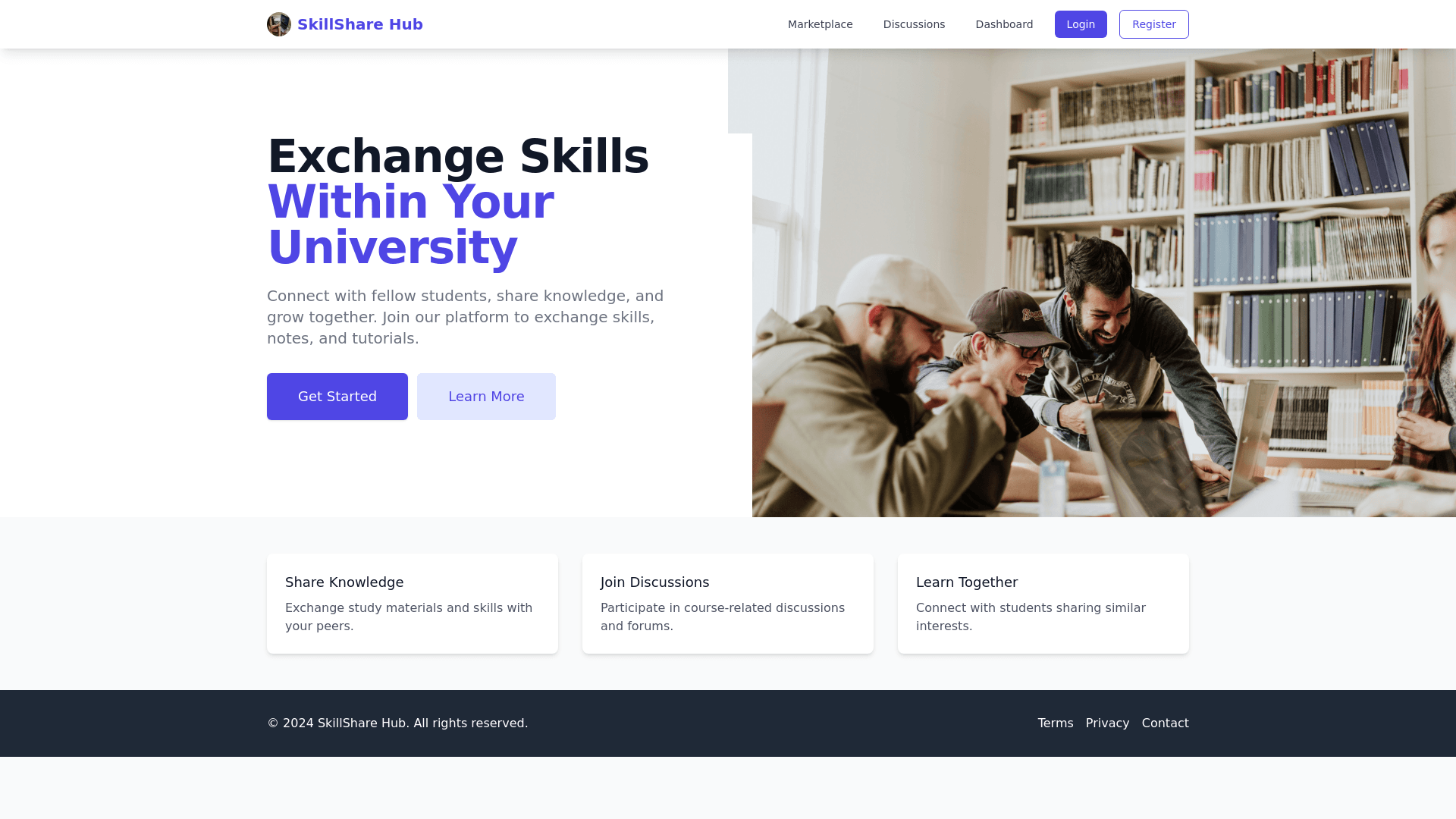Image resolution: width=1456 pixels, height=819 pixels.
Task: Open the Privacy footer link
Action: click(1107, 723)
